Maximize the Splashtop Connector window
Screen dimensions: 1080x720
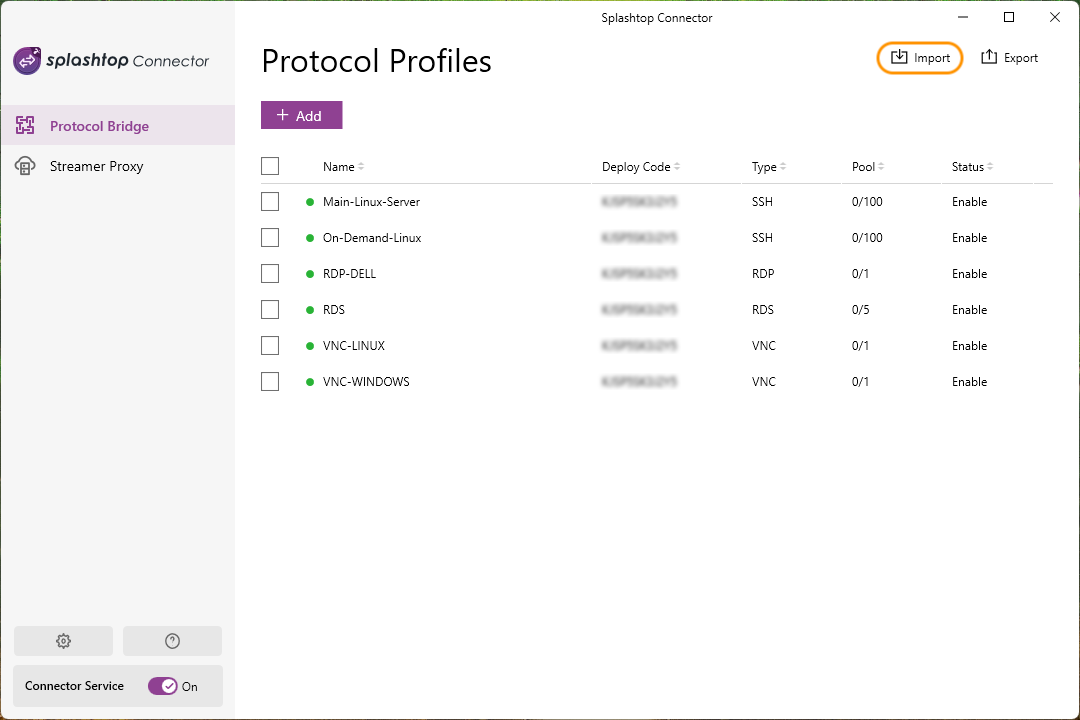coord(1008,17)
